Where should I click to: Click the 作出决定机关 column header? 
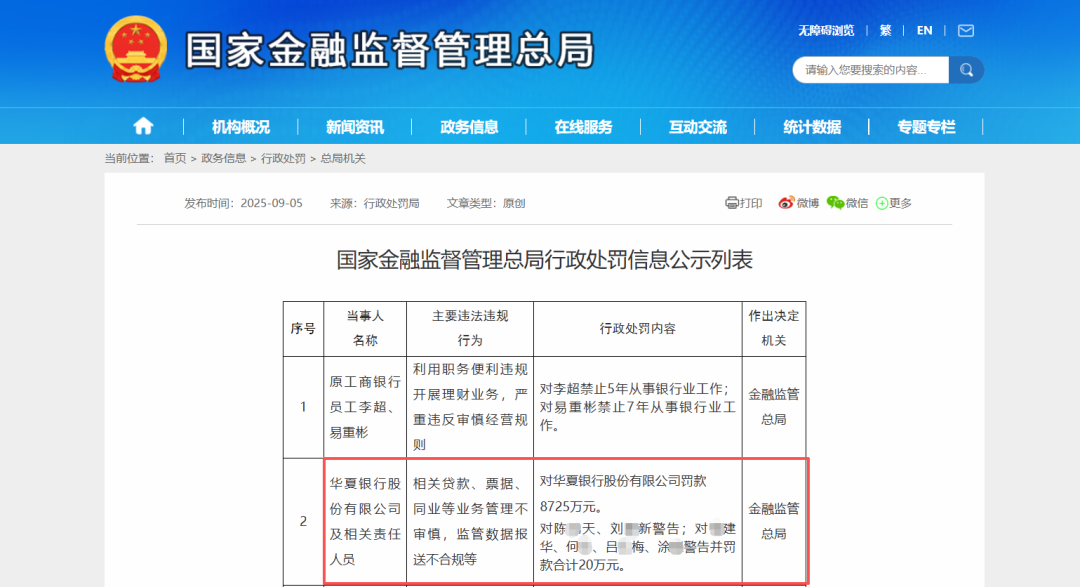click(773, 329)
